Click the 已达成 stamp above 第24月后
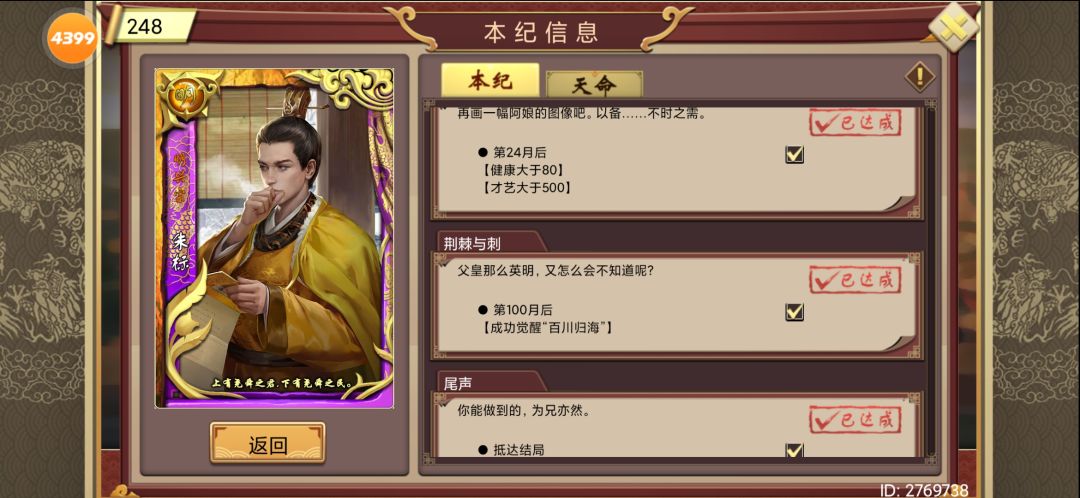 855,123
